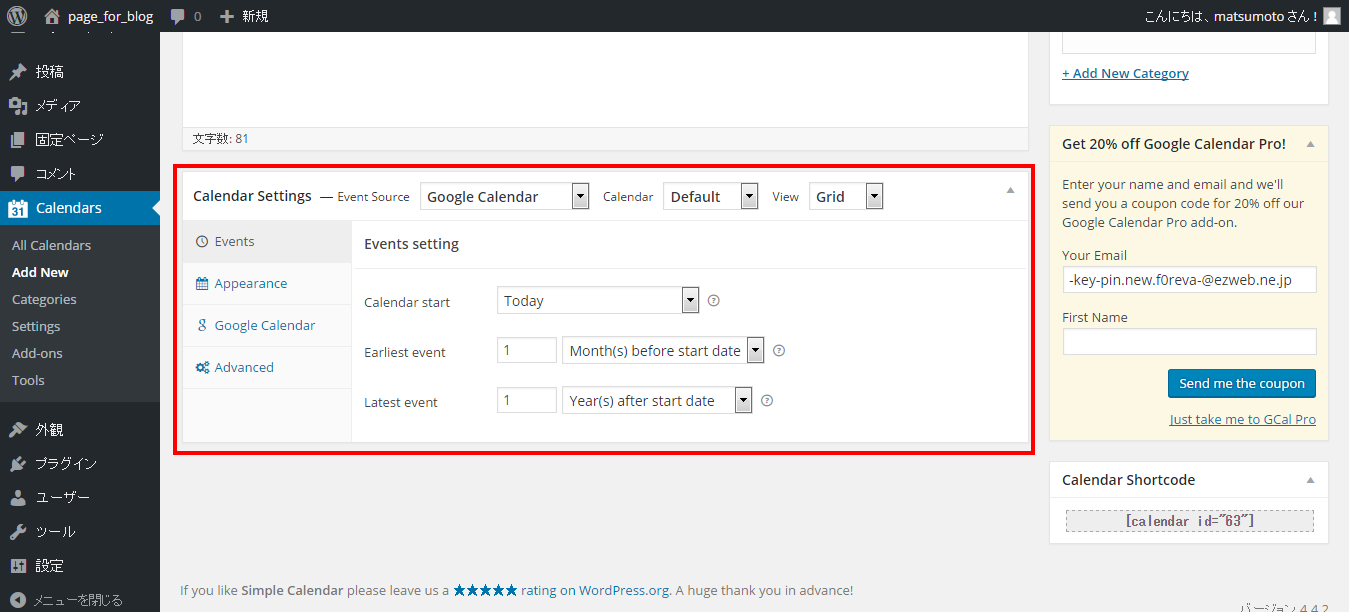Image resolution: width=1349 pixels, height=612 pixels.
Task: Click the Add New Category link
Action: (1125, 73)
